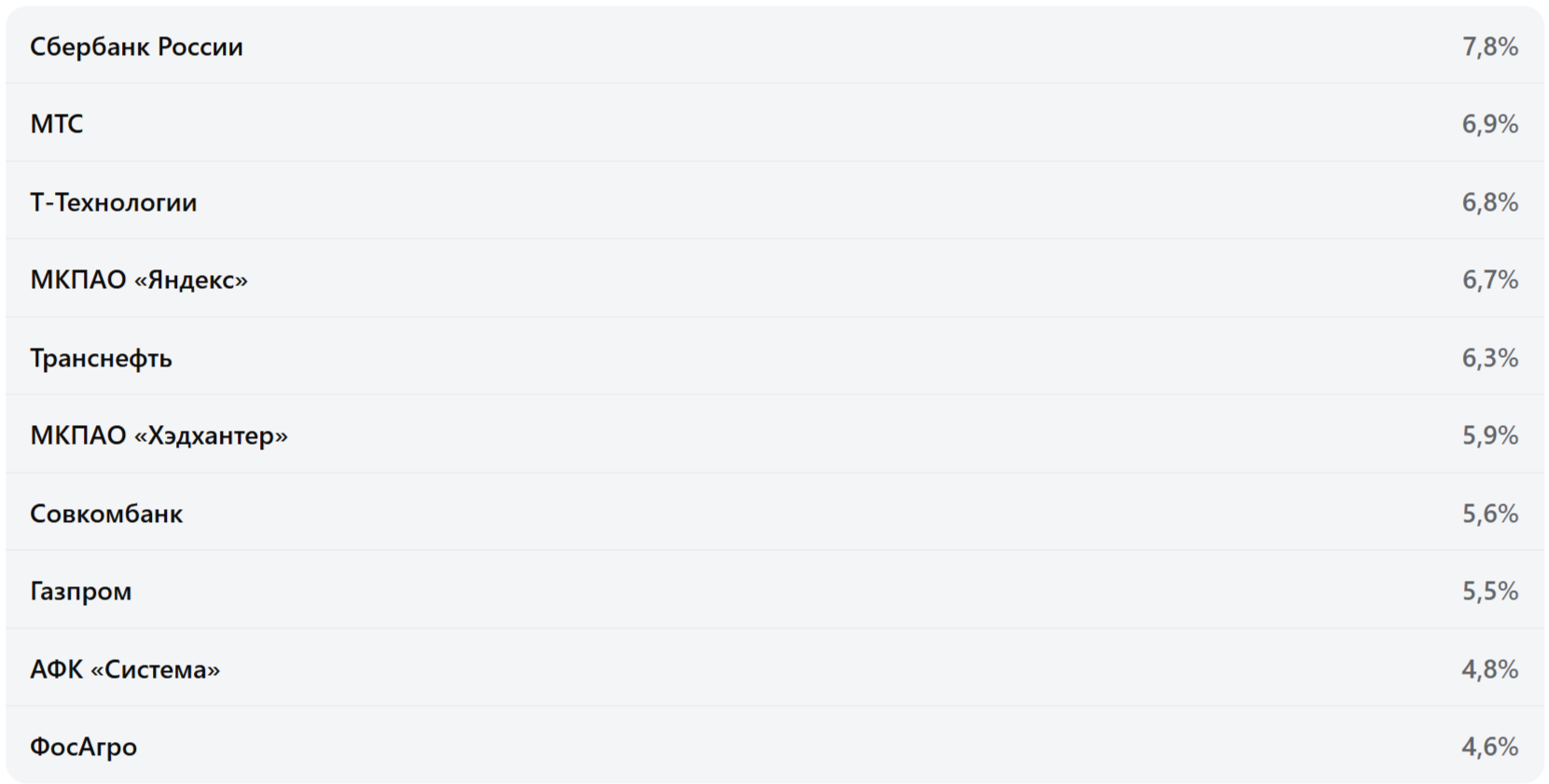The width and height of the screenshot is (1549, 784).
Task: Click the 5,6% Совкомбанк share
Action: tap(1489, 514)
